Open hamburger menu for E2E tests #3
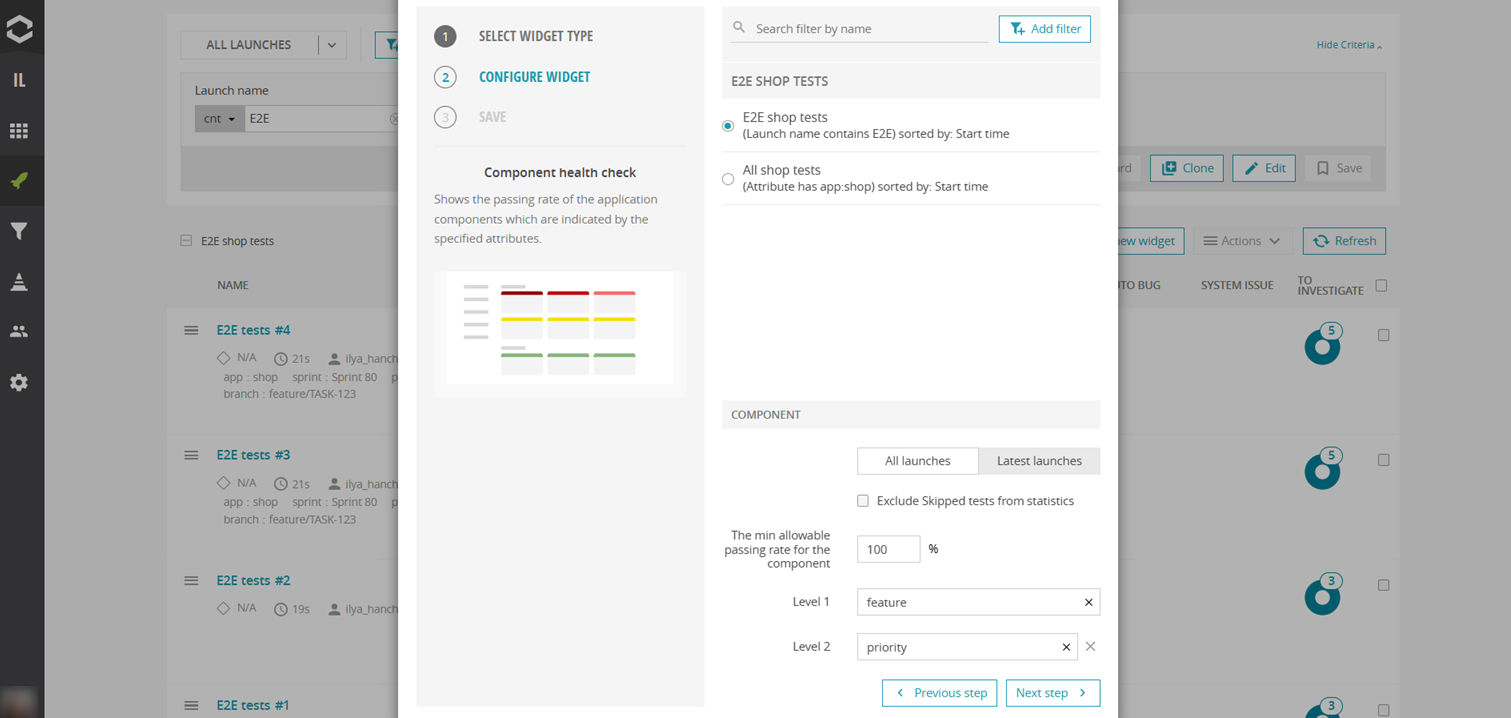The height and width of the screenshot is (718, 1511). [x=191, y=455]
